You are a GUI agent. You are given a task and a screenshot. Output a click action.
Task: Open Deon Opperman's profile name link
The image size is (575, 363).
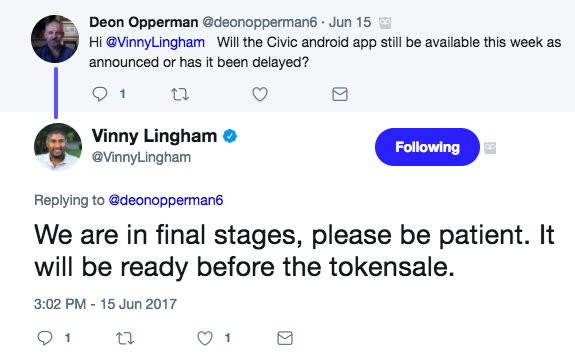pos(144,22)
